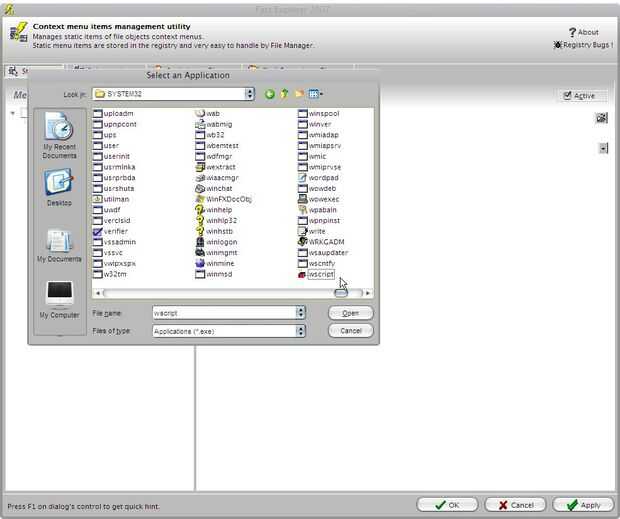This screenshot has height=519, width=620.
Task: Select winver in file list
Action: (315, 124)
